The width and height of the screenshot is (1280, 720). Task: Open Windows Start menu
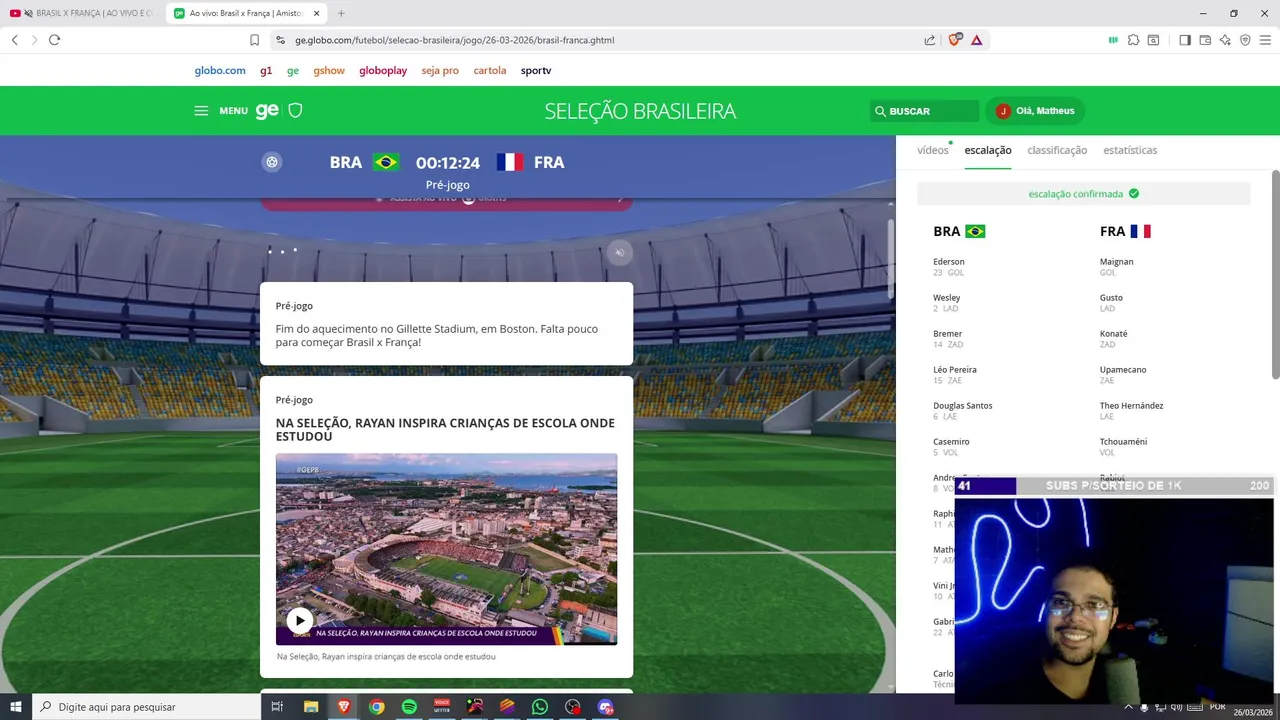(15, 707)
